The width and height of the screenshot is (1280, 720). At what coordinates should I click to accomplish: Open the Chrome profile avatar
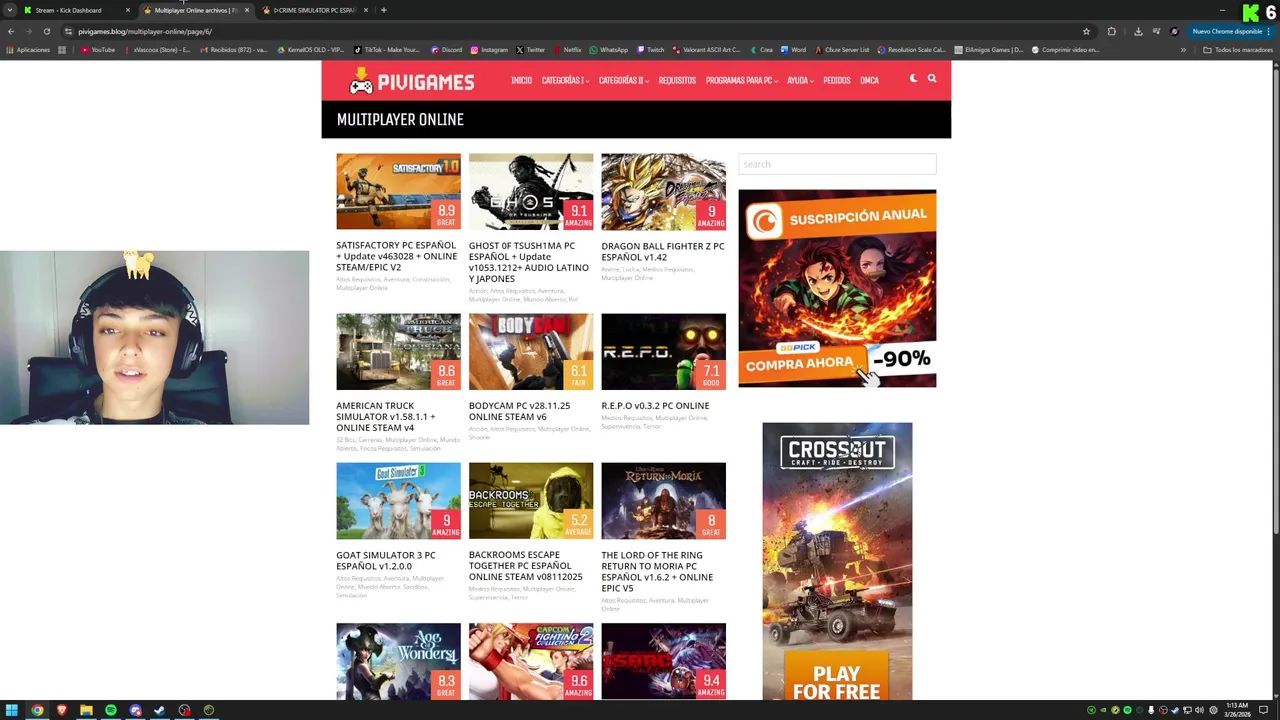coord(1174,31)
